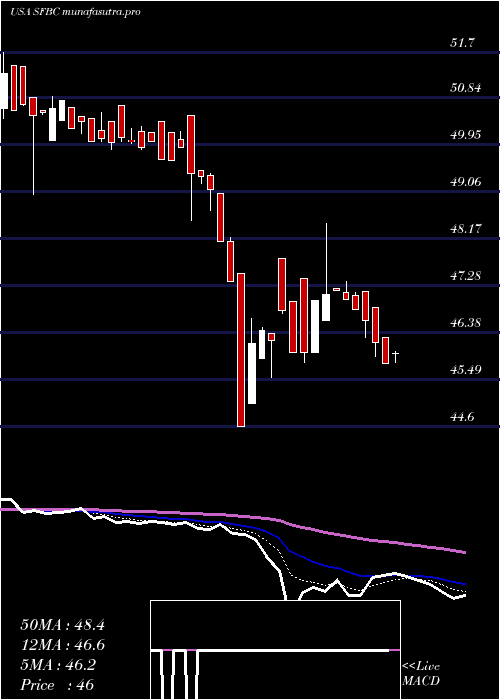
Task: Click the 44.6 price axis label
Action: [462, 417]
